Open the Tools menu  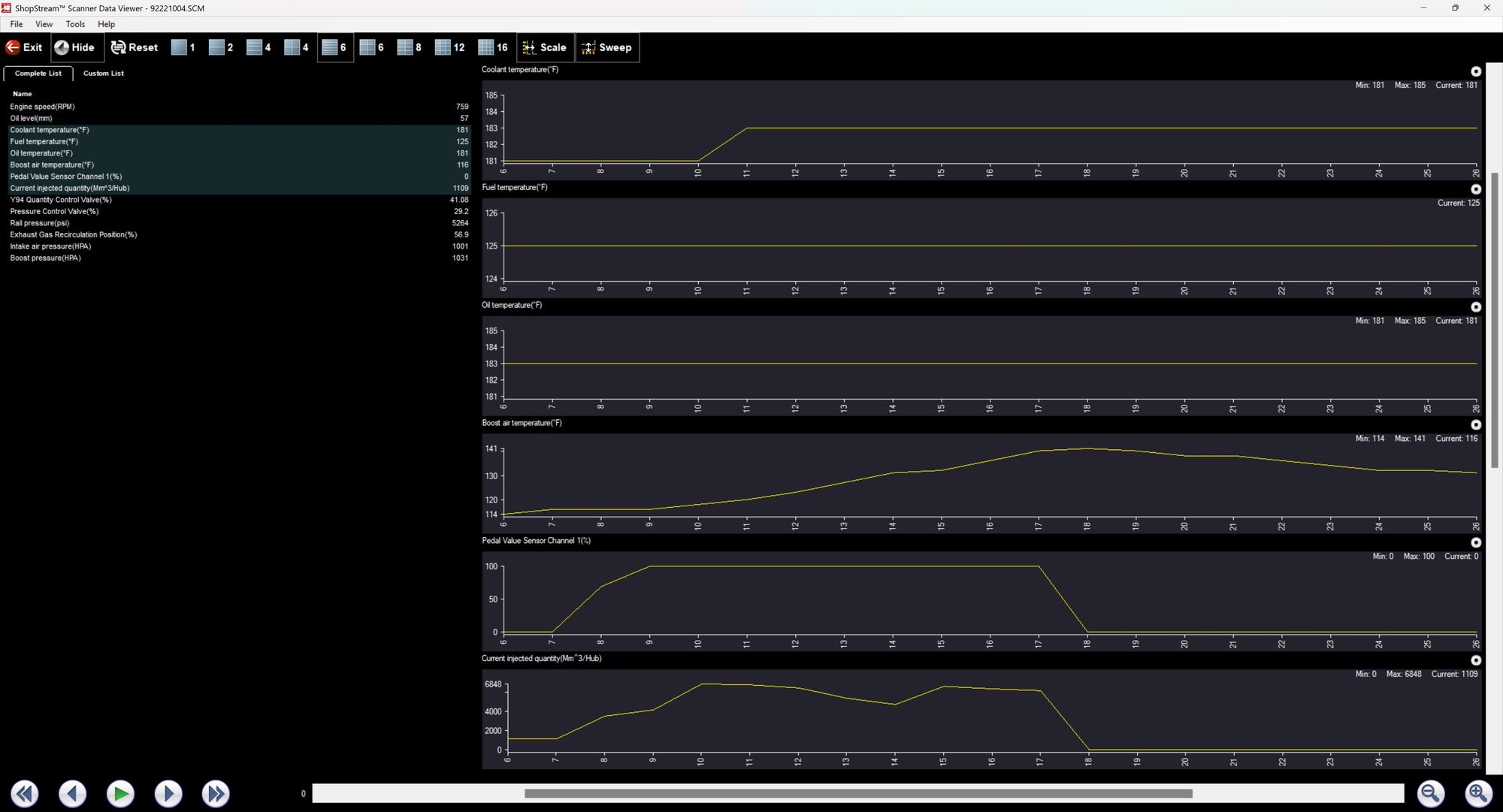click(x=75, y=24)
